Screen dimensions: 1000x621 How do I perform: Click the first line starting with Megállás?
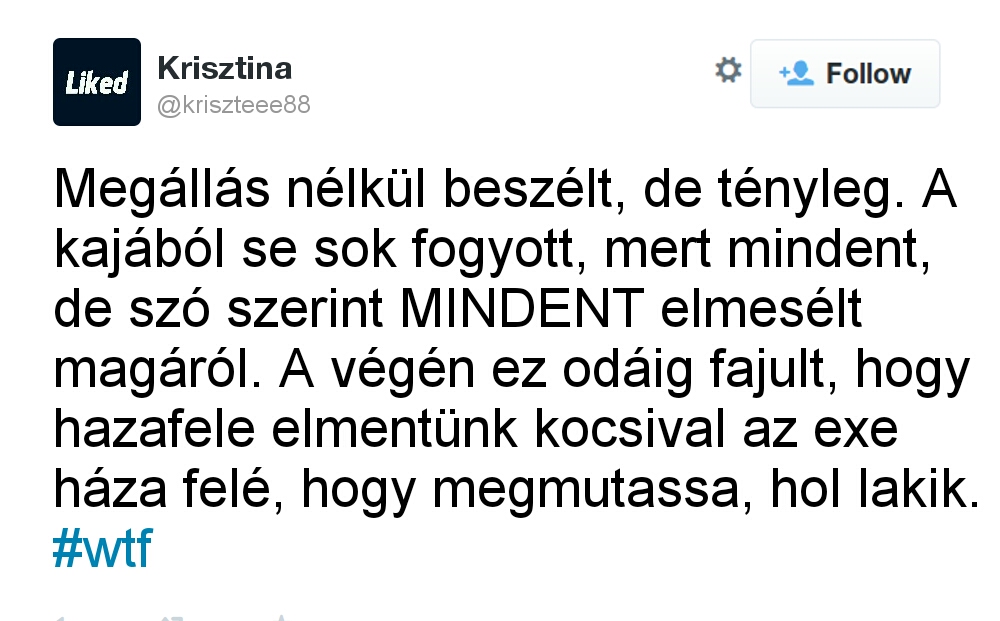pyautogui.click(x=505, y=190)
